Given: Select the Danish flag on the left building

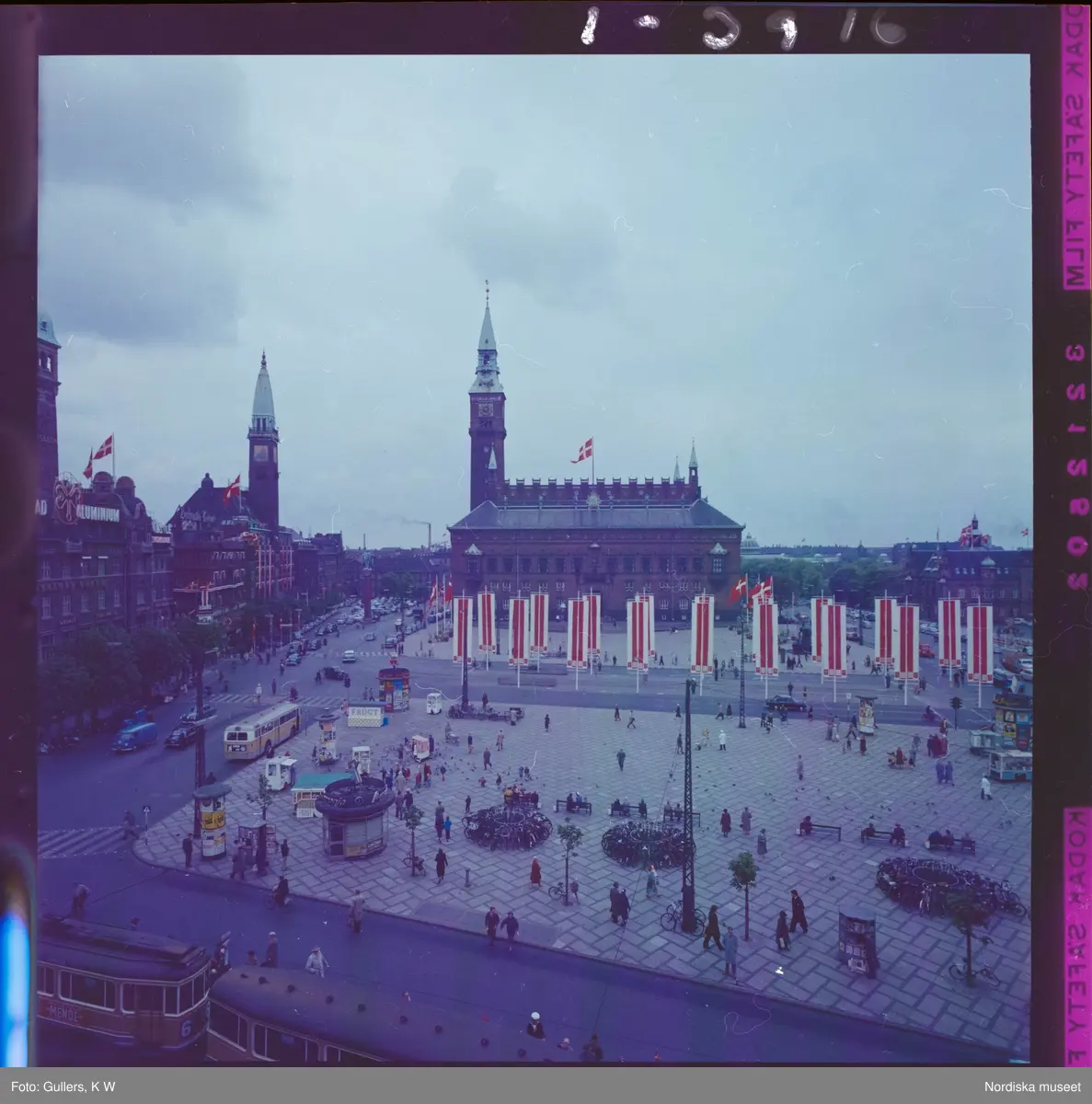Looking at the screenshot, I should tap(102, 450).
